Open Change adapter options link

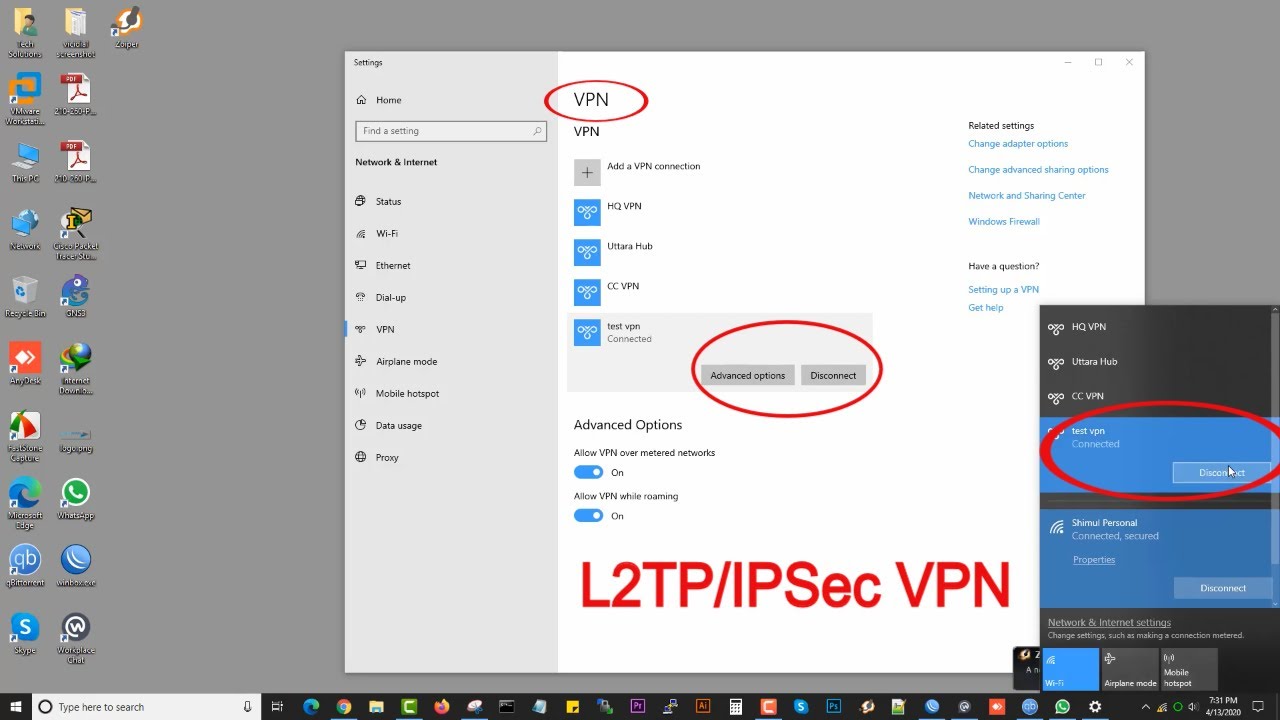[x=1018, y=144]
